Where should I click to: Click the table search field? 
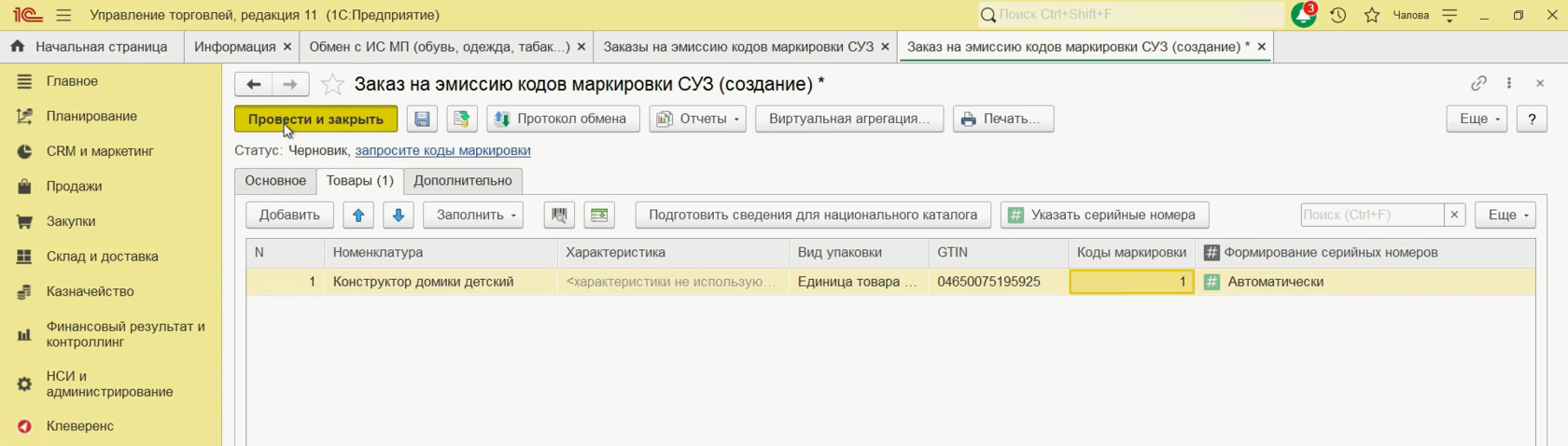[x=1372, y=216]
